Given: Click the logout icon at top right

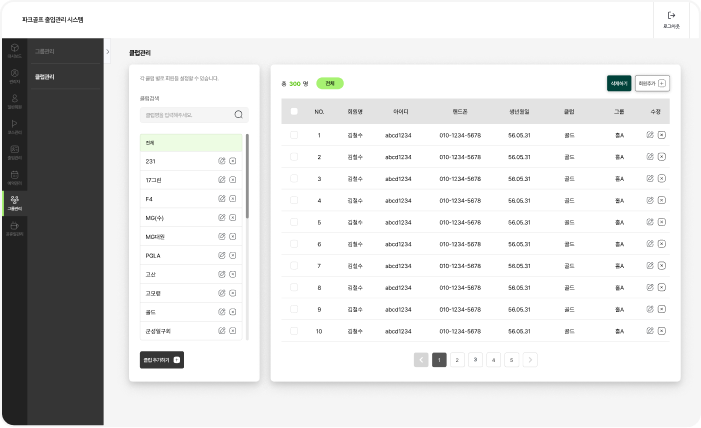Looking at the screenshot, I should coord(671,16).
